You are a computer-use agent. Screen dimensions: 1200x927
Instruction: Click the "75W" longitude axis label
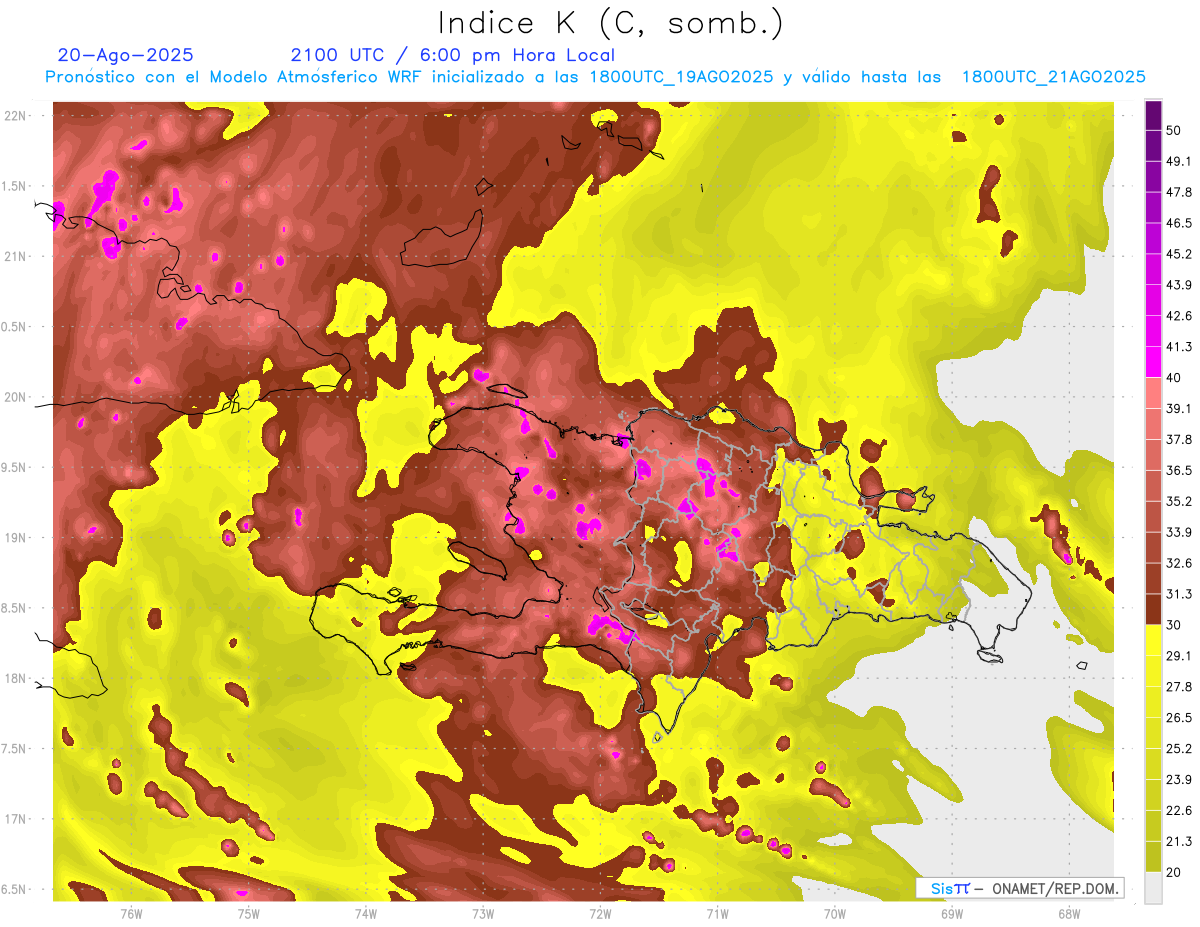click(249, 912)
